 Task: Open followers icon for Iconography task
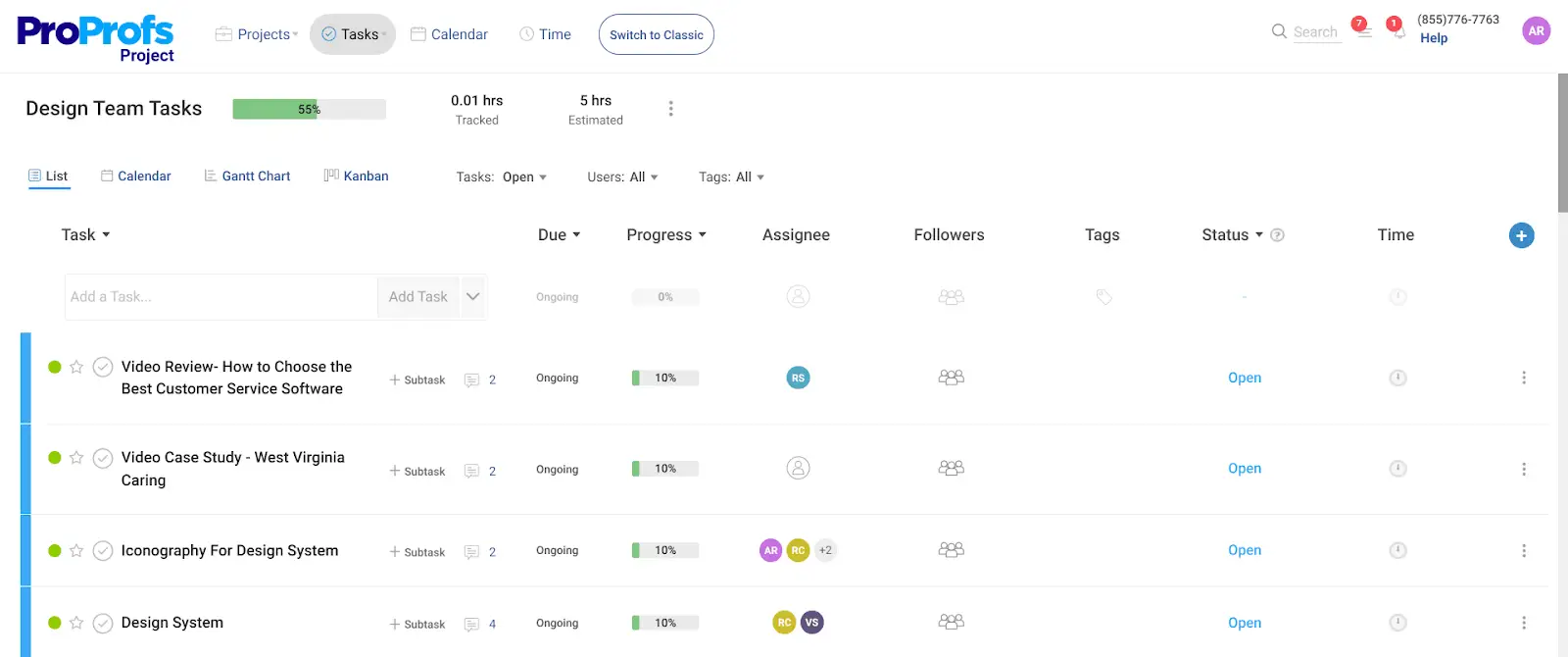tap(951, 551)
